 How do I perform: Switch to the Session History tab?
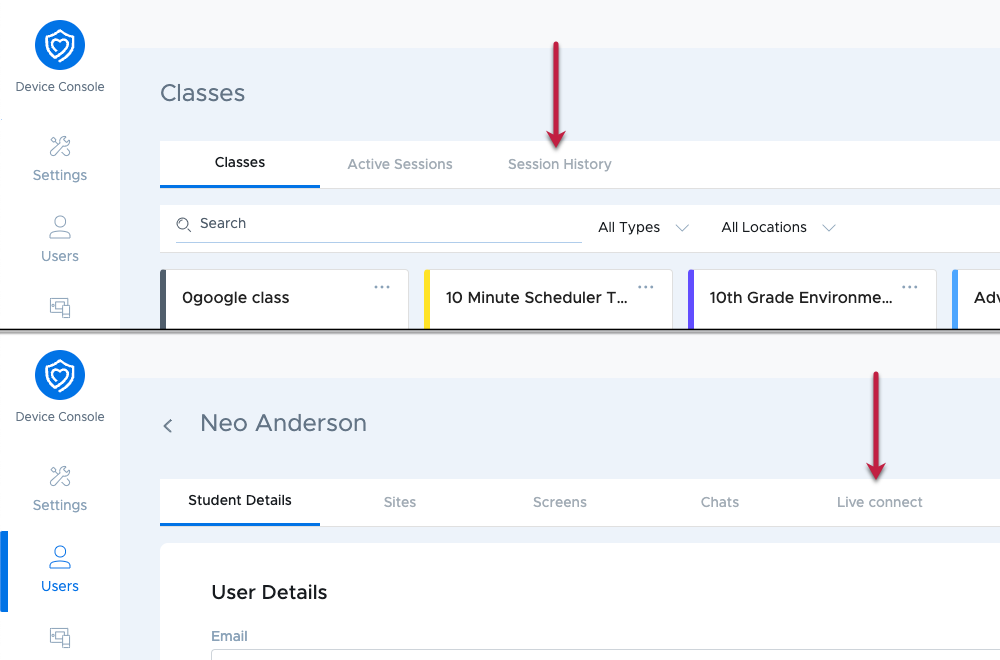[x=559, y=165]
